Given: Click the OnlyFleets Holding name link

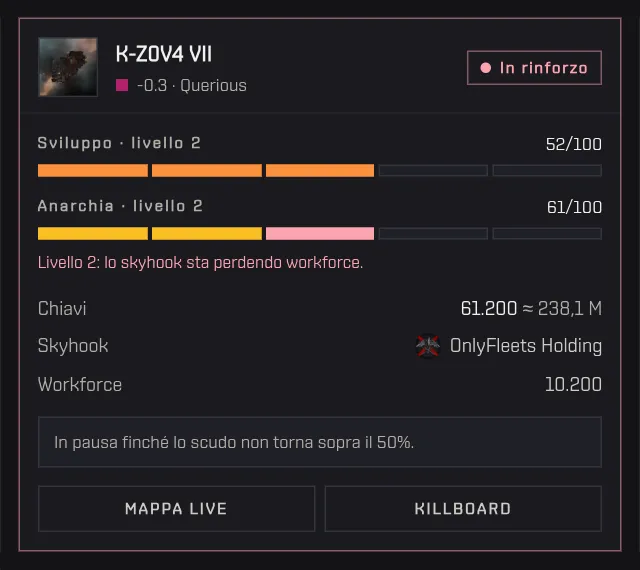Looking at the screenshot, I should (526, 346).
